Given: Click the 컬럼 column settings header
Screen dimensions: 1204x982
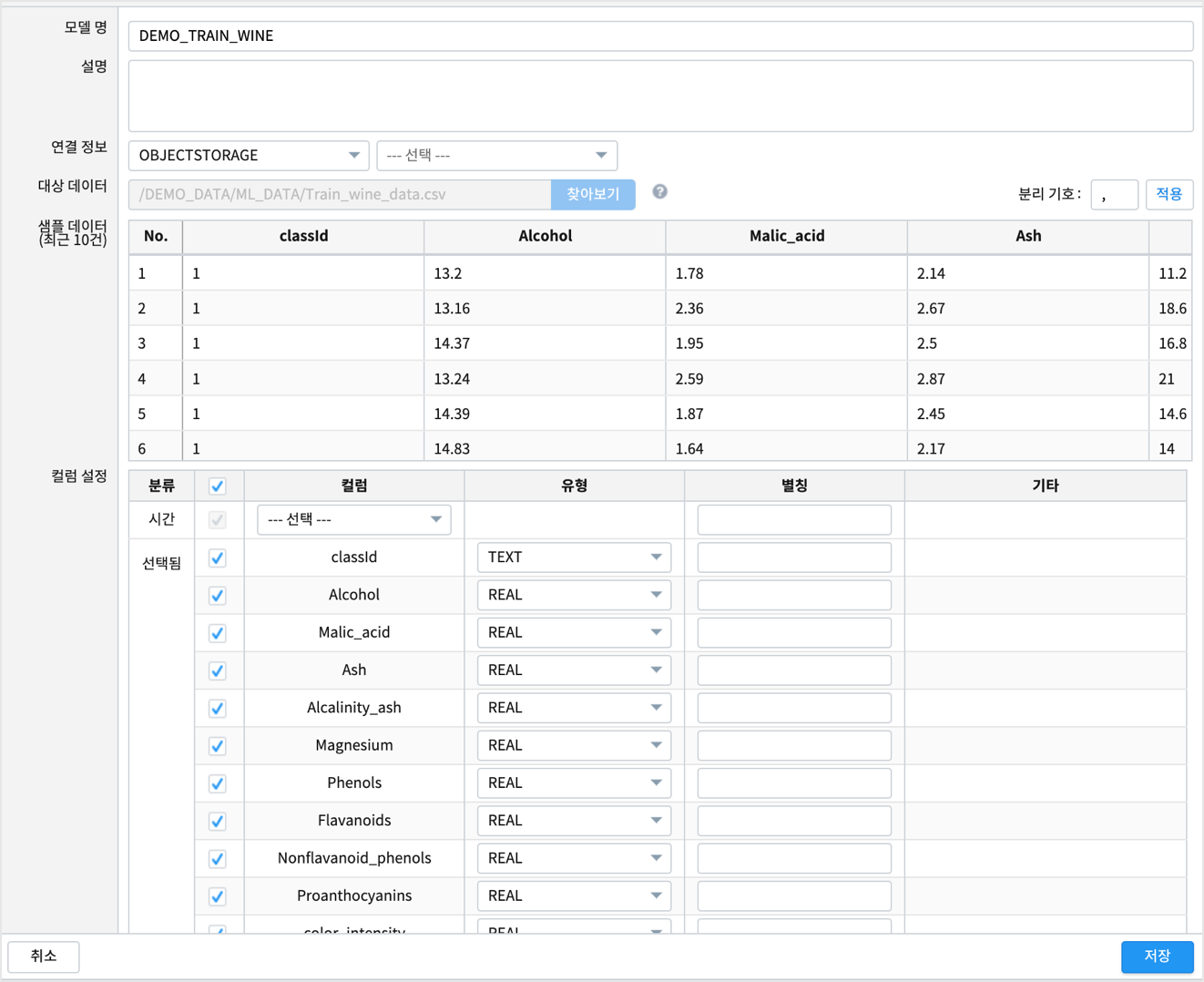Looking at the screenshot, I should (354, 486).
